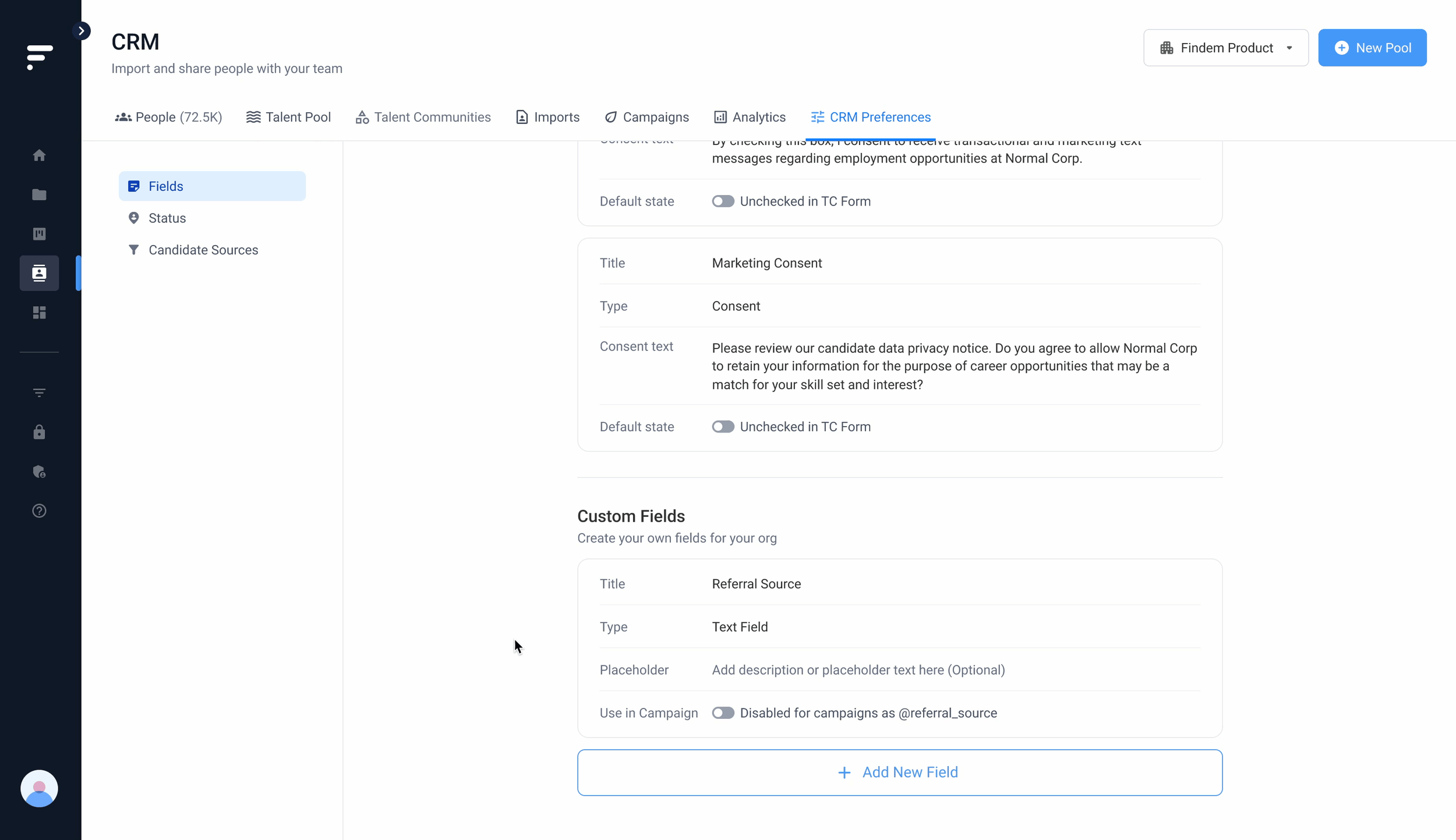Select Status in preferences menu
The width and height of the screenshot is (1456, 840).
(x=212, y=218)
